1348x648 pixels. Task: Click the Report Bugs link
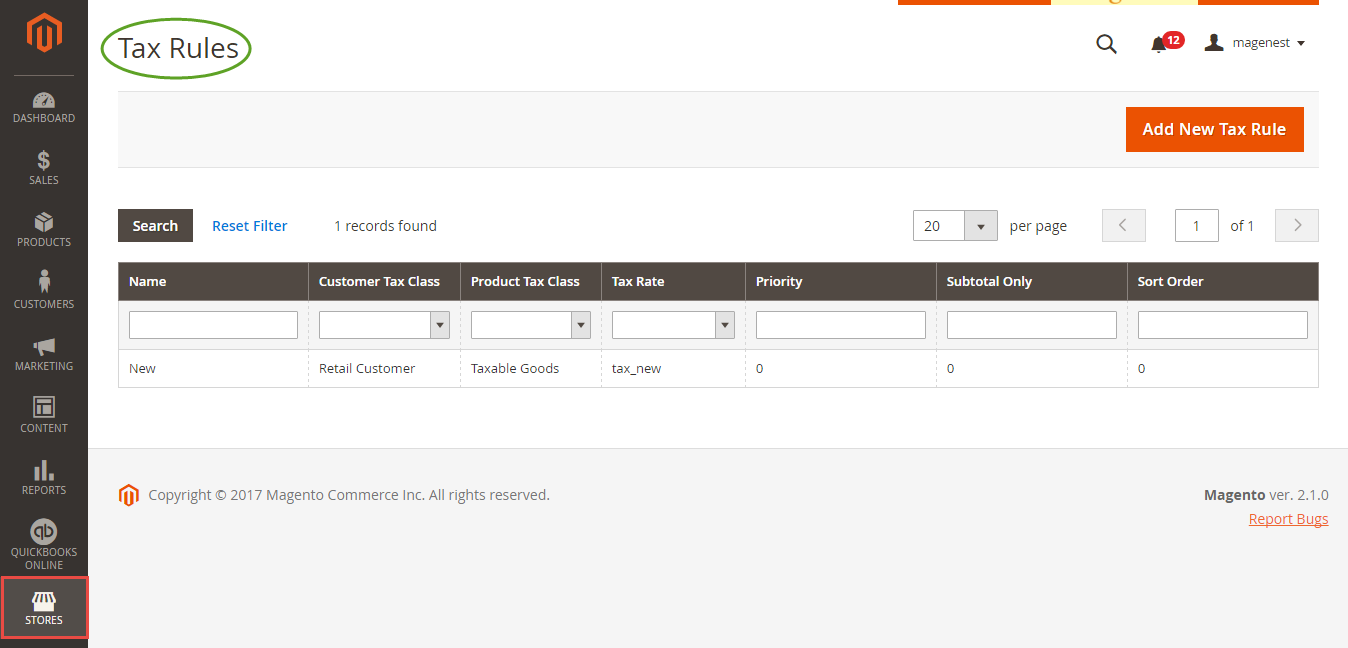[1288, 519]
